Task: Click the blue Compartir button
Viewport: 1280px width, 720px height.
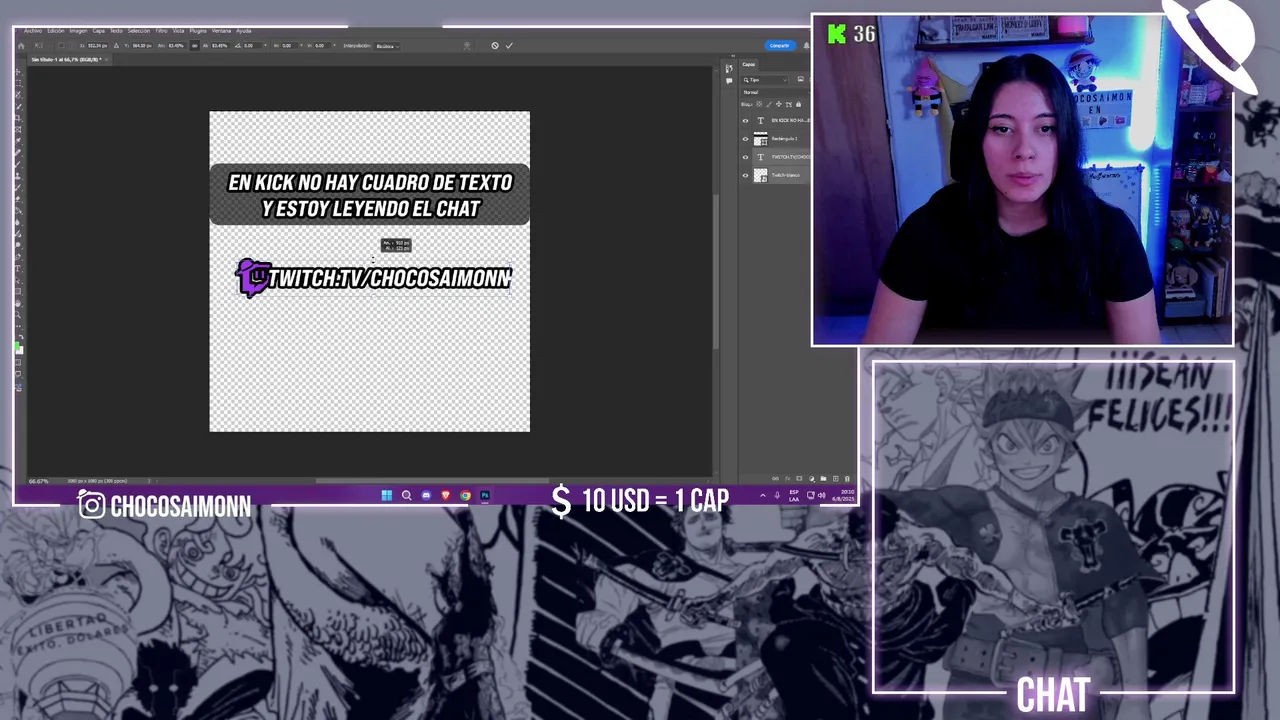Action: click(779, 45)
